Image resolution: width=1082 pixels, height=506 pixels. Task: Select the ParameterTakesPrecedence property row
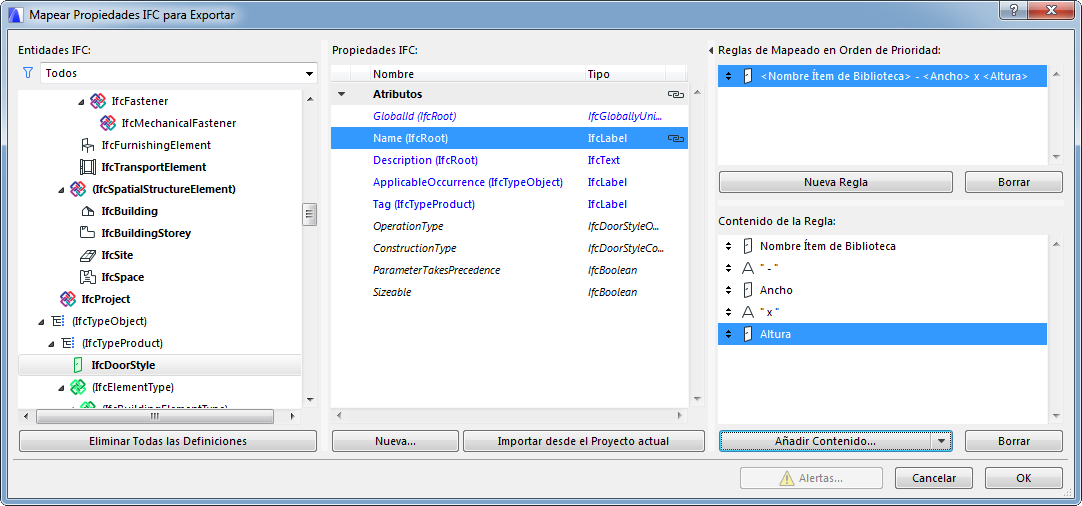(509, 271)
